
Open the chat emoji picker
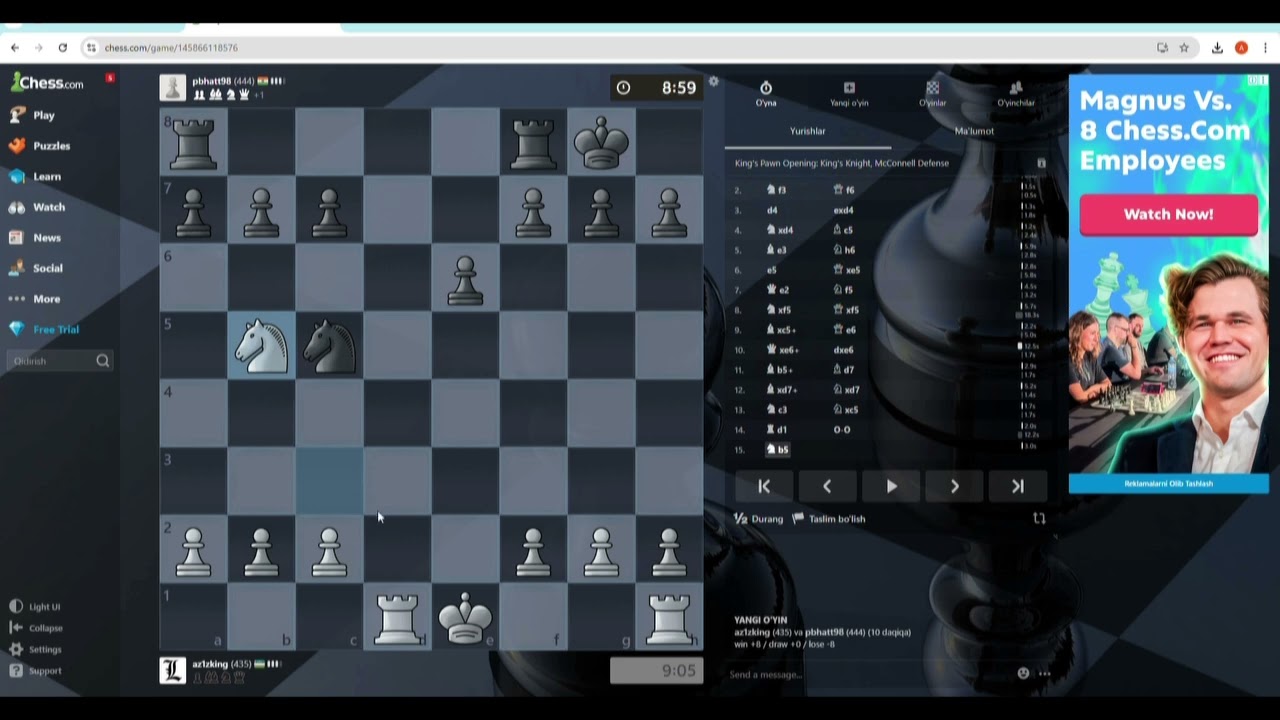click(x=1023, y=673)
